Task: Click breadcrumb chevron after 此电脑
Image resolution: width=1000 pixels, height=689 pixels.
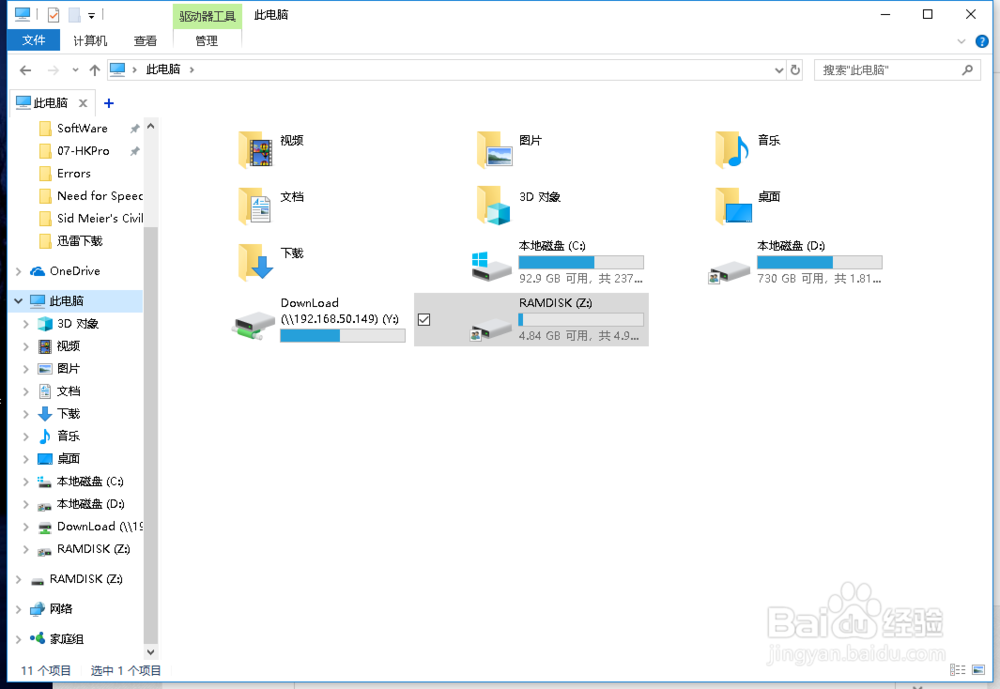Action: click(191, 70)
